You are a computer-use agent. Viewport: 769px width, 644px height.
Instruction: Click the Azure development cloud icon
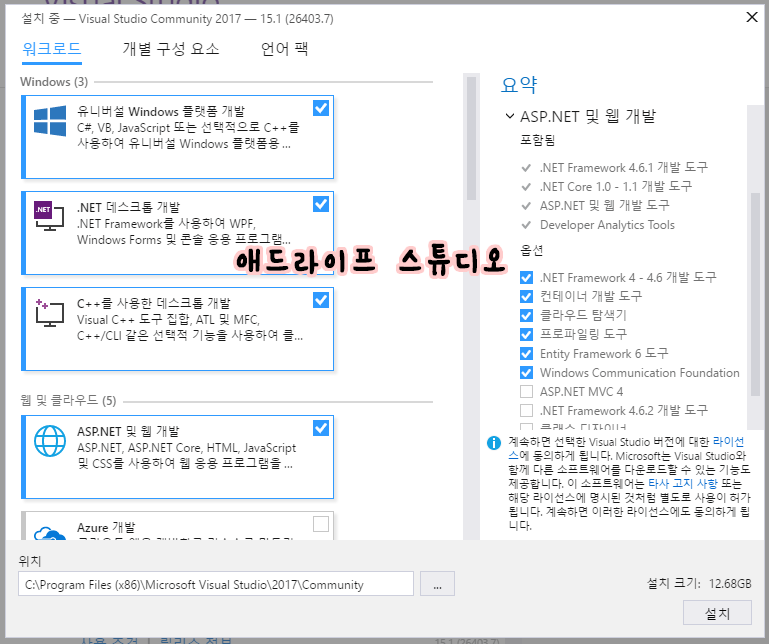click(x=50, y=533)
